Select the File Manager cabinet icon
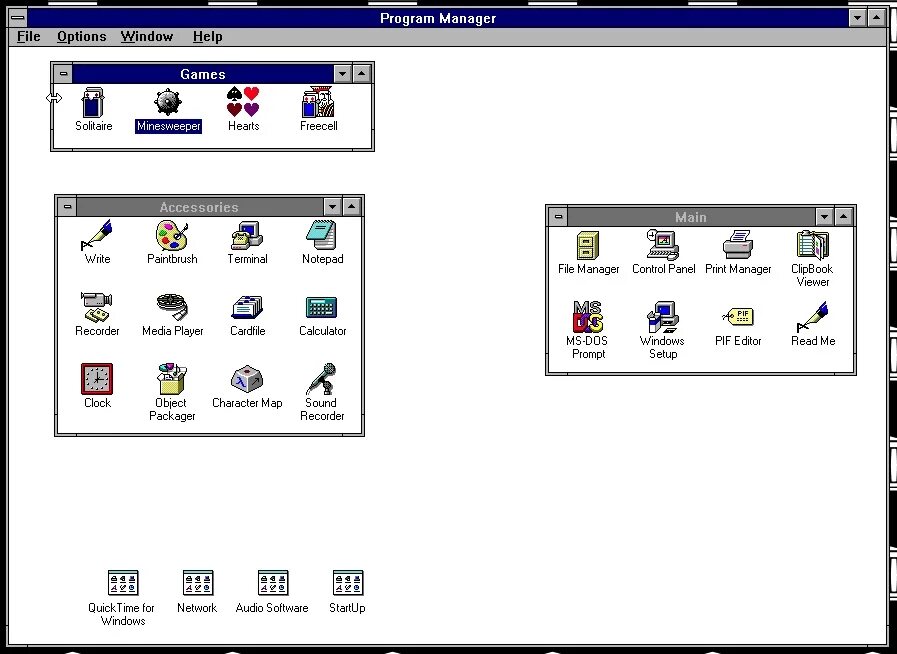Viewport: 897px width, 654px height. tap(588, 245)
